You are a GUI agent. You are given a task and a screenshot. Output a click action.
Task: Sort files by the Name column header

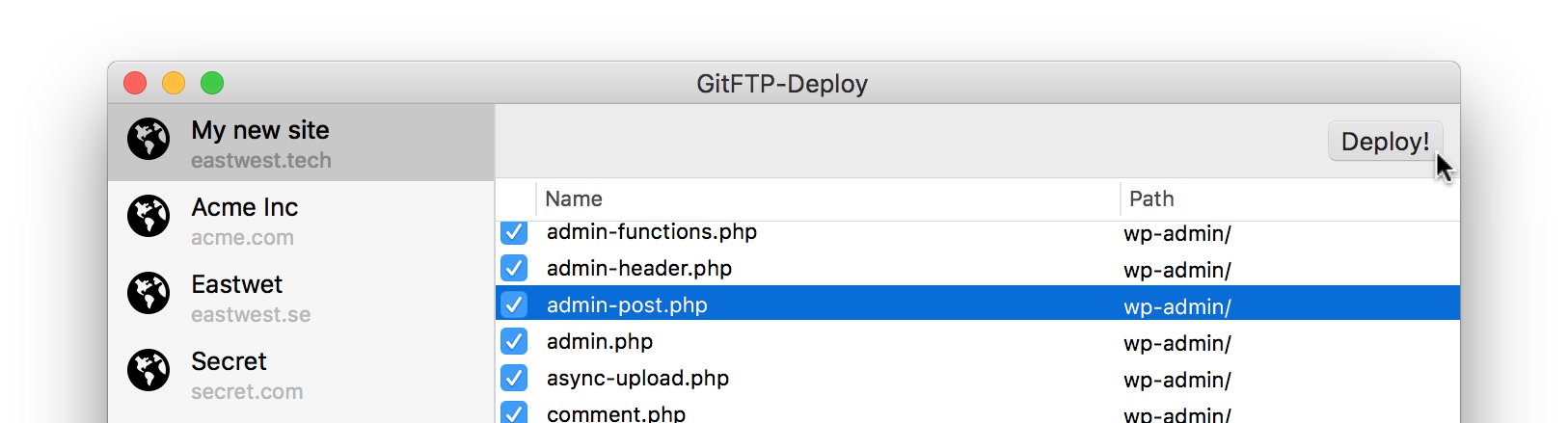pos(574,198)
